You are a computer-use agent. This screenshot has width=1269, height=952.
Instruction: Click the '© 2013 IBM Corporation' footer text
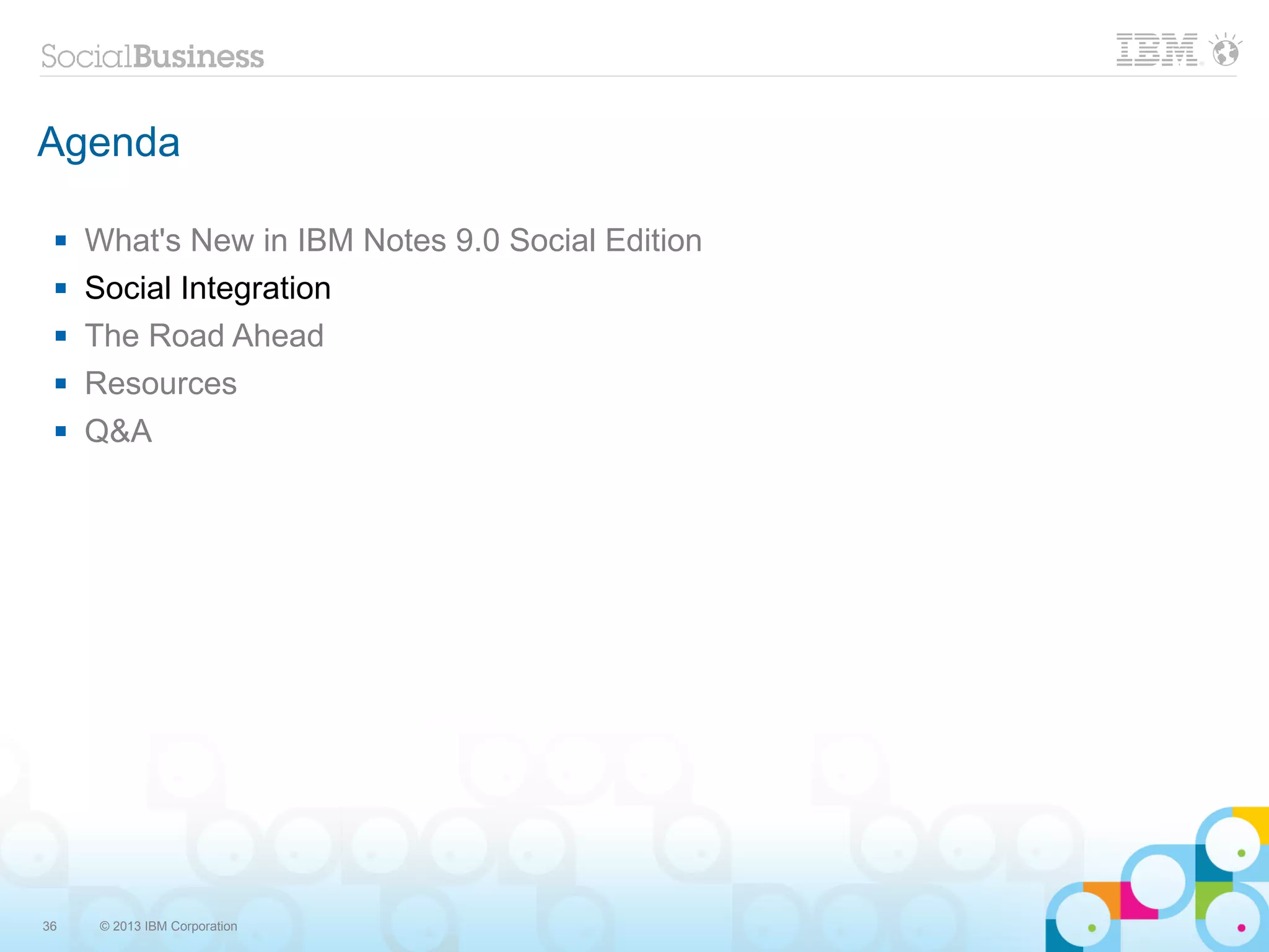169,926
